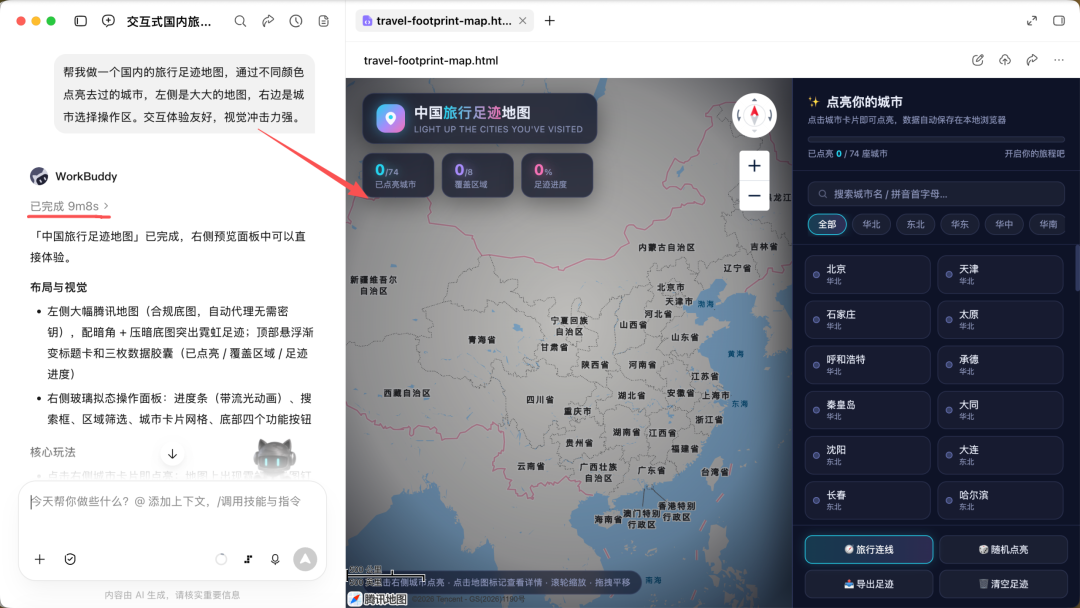Filter cities by 东北 region
The width and height of the screenshot is (1080, 608).
click(x=915, y=224)
